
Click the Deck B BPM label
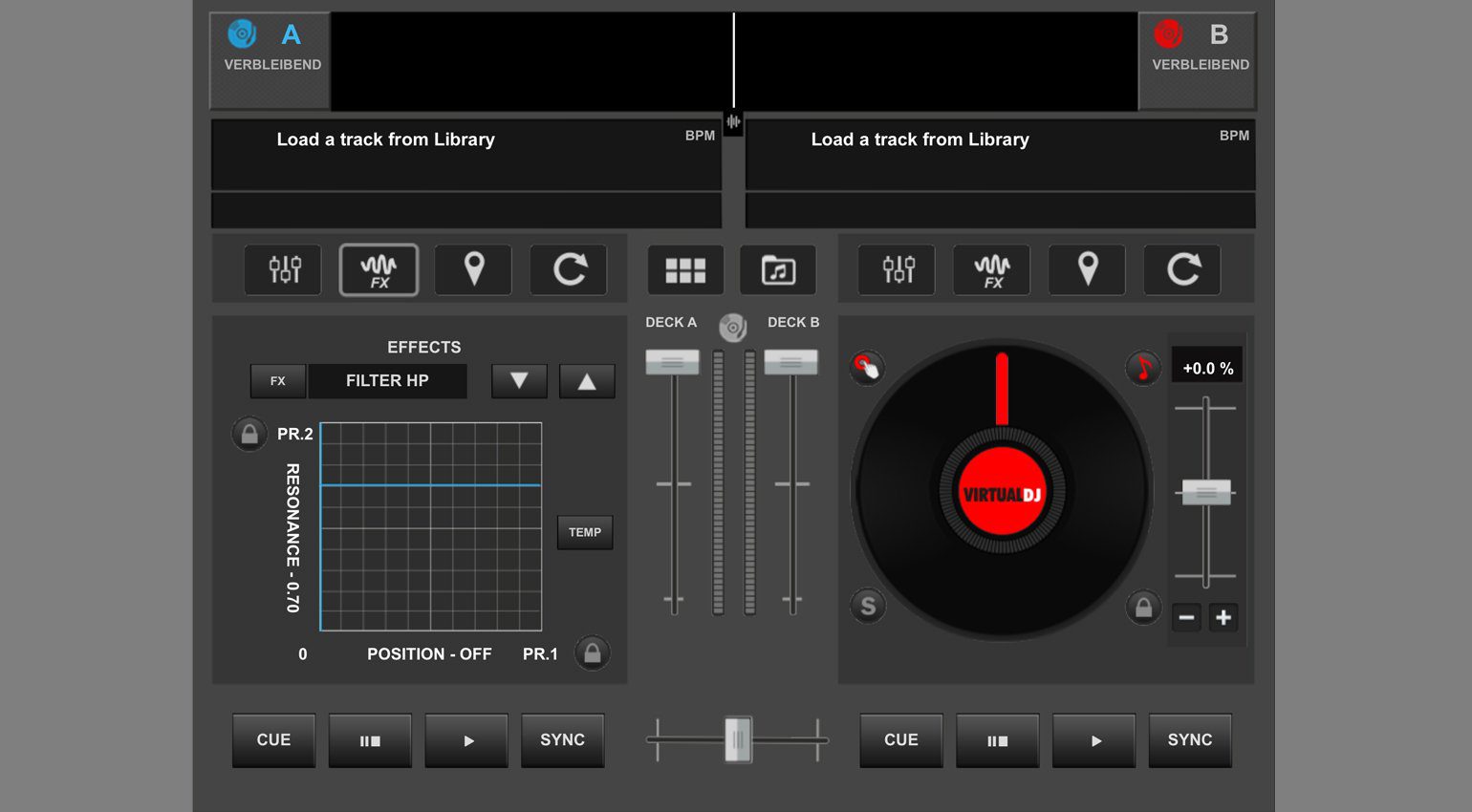point(1234,136)
